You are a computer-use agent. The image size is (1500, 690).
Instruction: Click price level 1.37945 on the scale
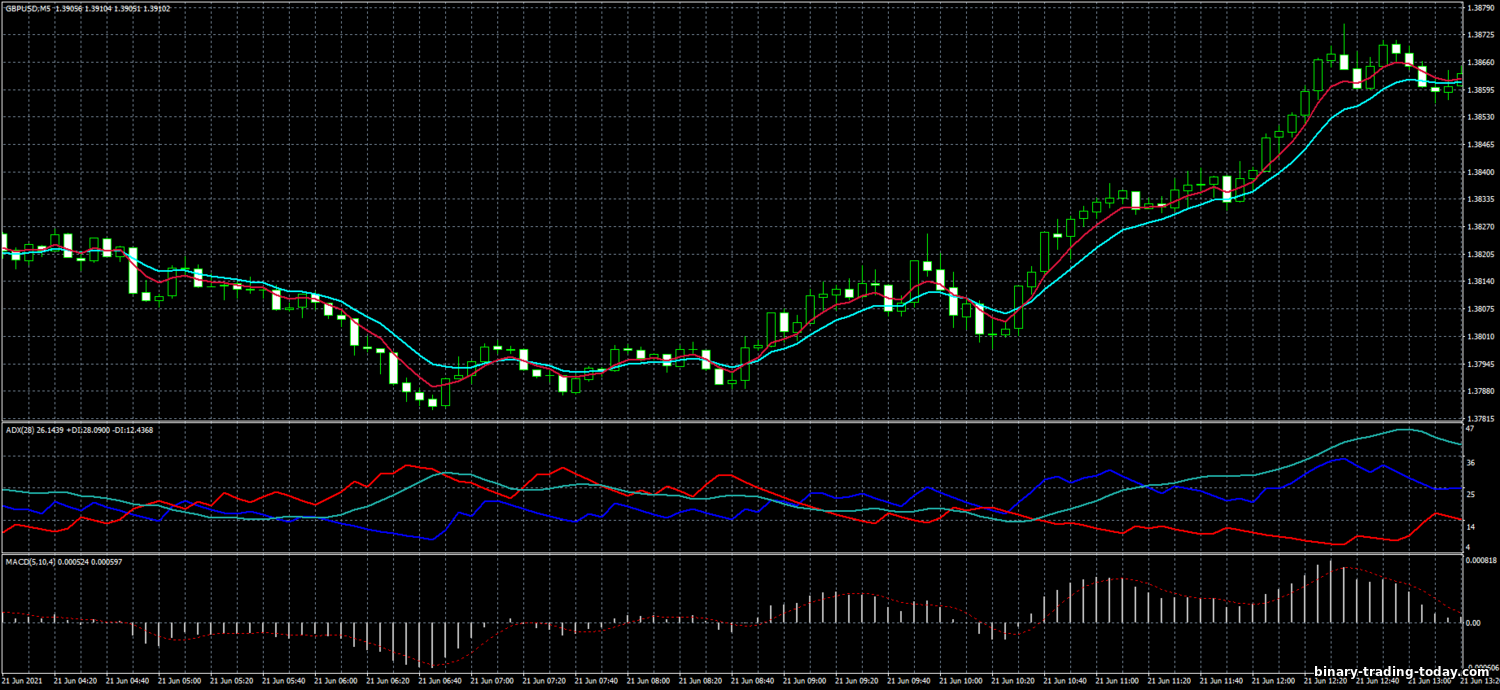tap(1480, 364)
